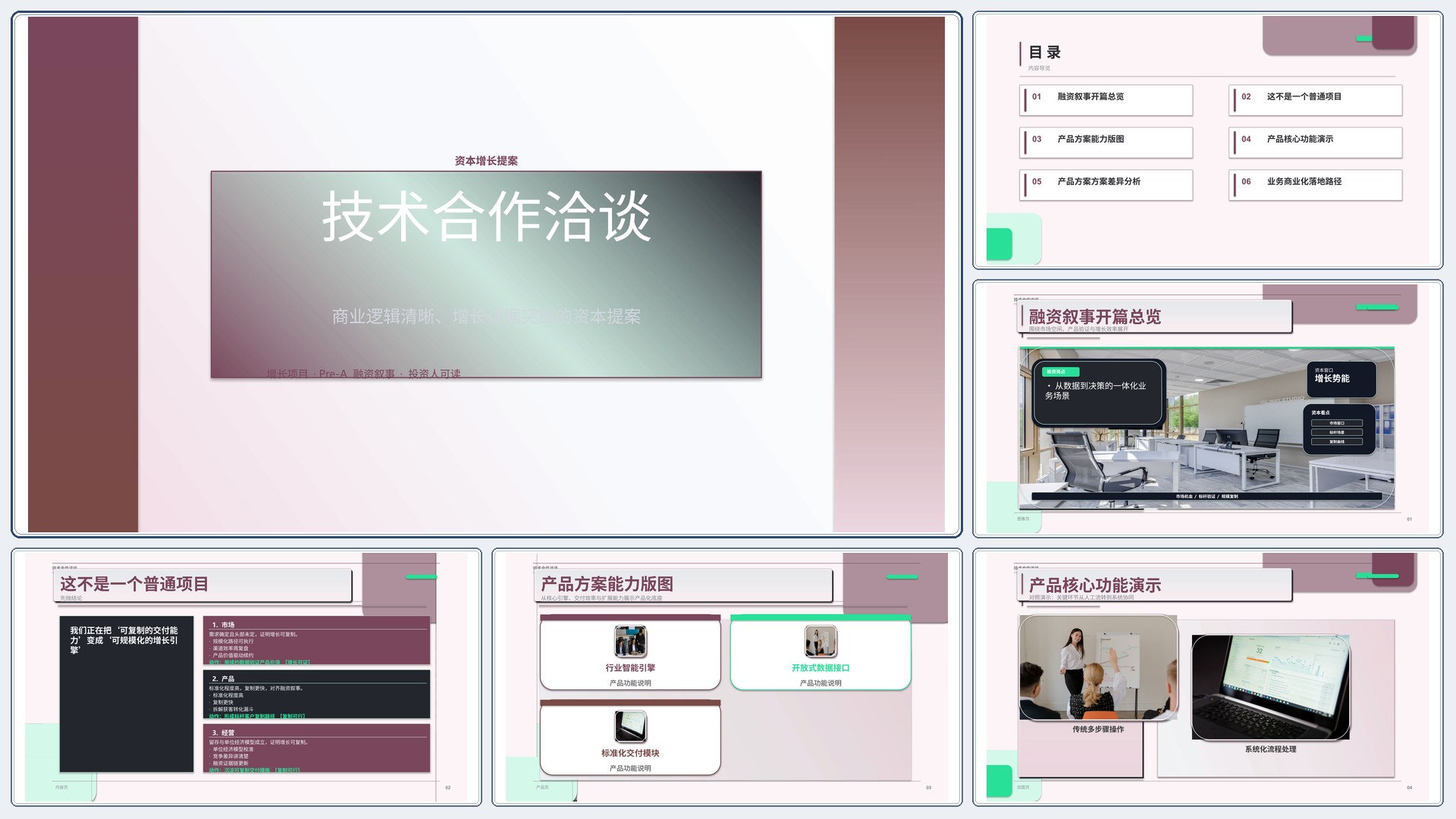Screen dimensions: 1456x819
Task: Select the 目录 table of contents slide
Action: [x=1208, y=140]
